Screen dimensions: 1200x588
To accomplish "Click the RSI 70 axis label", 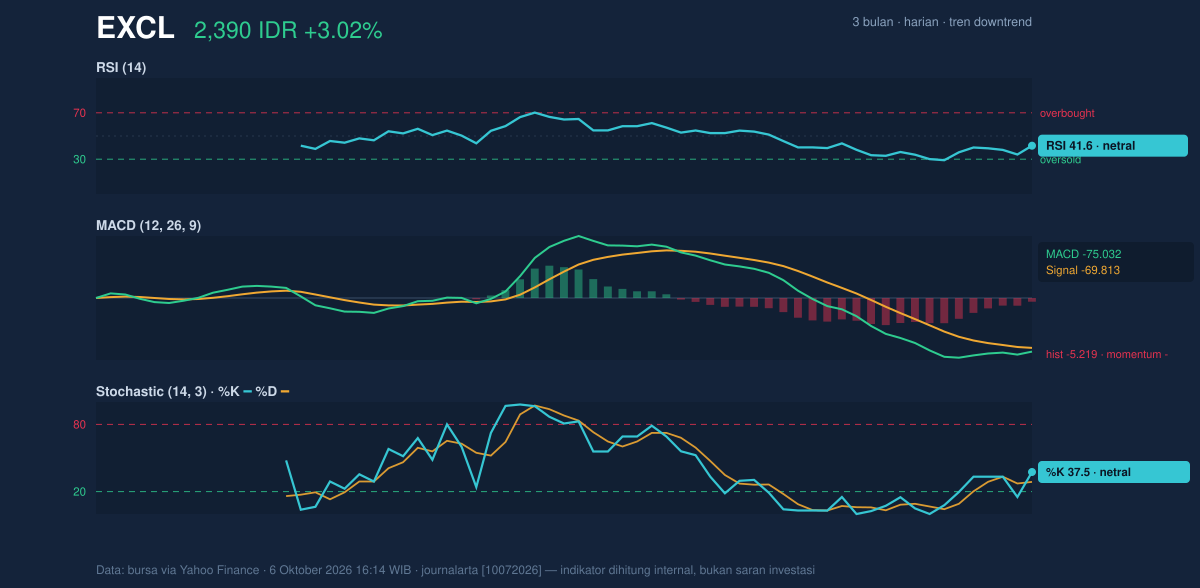I will tap(79, 113).
